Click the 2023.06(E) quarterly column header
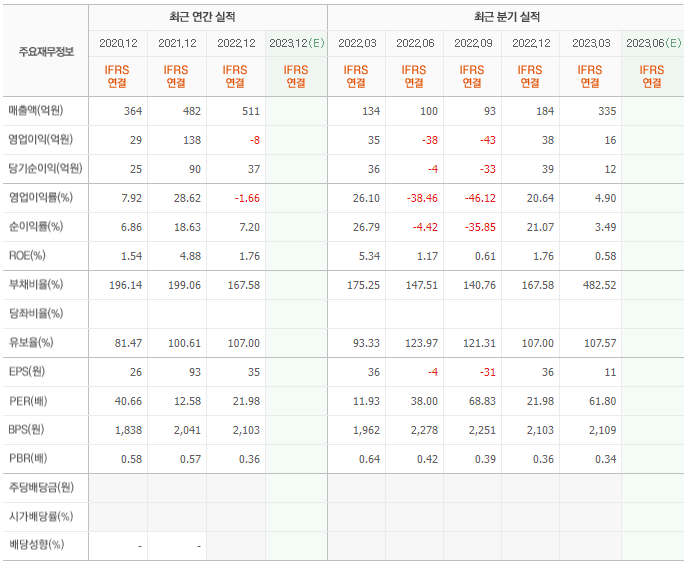 coord(654,43)
